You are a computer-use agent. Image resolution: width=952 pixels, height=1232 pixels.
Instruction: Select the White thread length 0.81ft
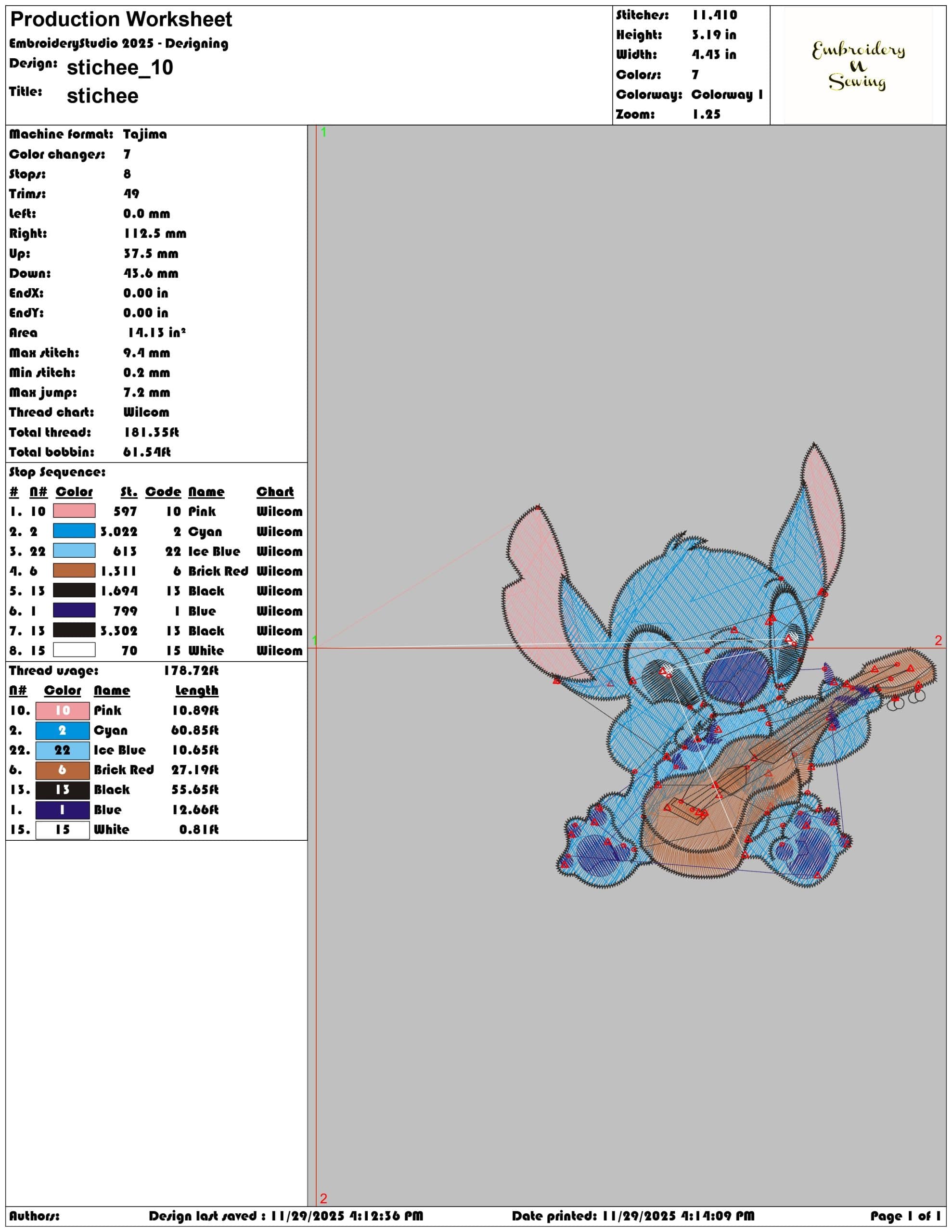click(x=199, y=830)
